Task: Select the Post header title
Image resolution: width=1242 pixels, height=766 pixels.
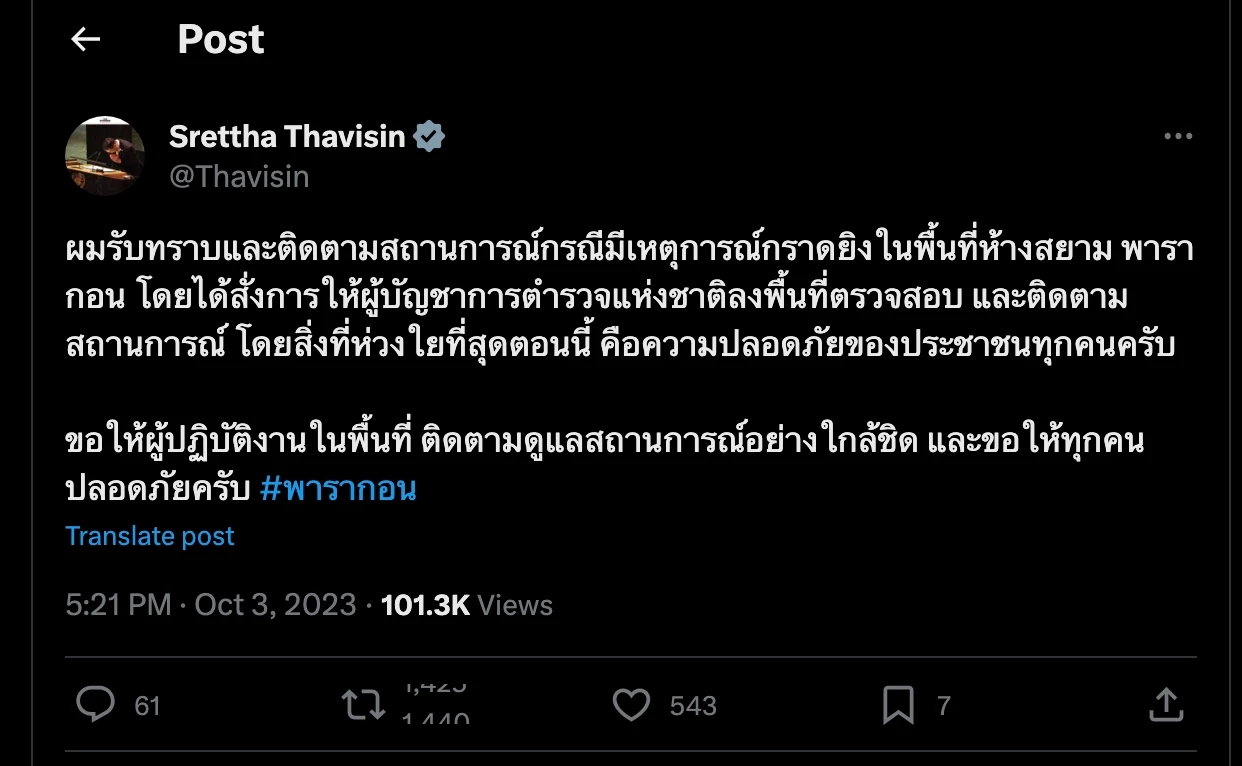Action: pyautogui.click(x=220, y=39)
